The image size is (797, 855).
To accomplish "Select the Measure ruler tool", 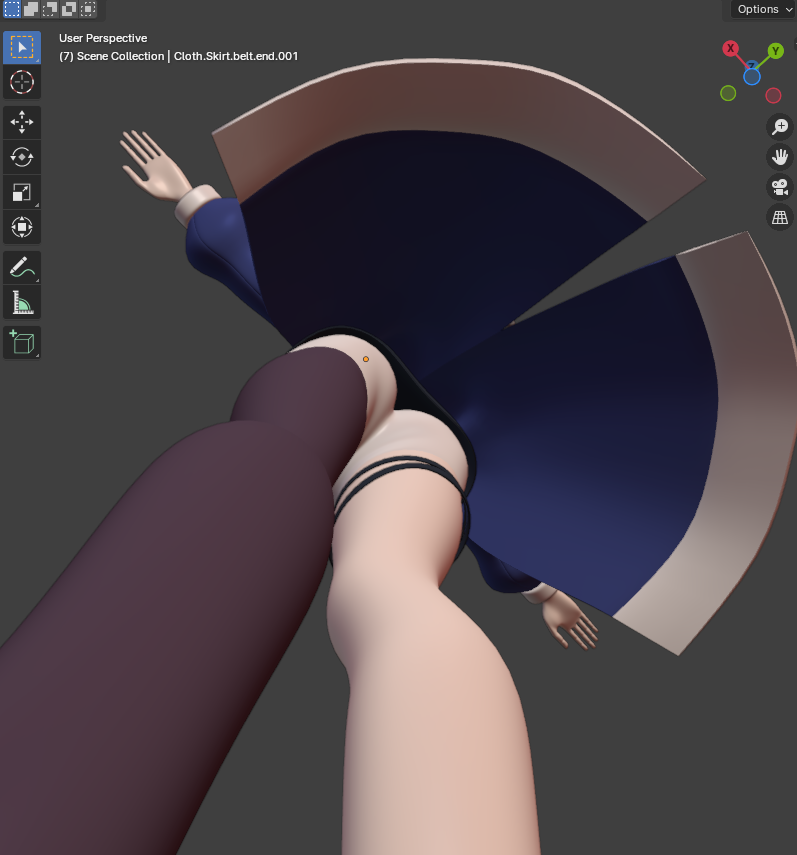I will [21, 302].
